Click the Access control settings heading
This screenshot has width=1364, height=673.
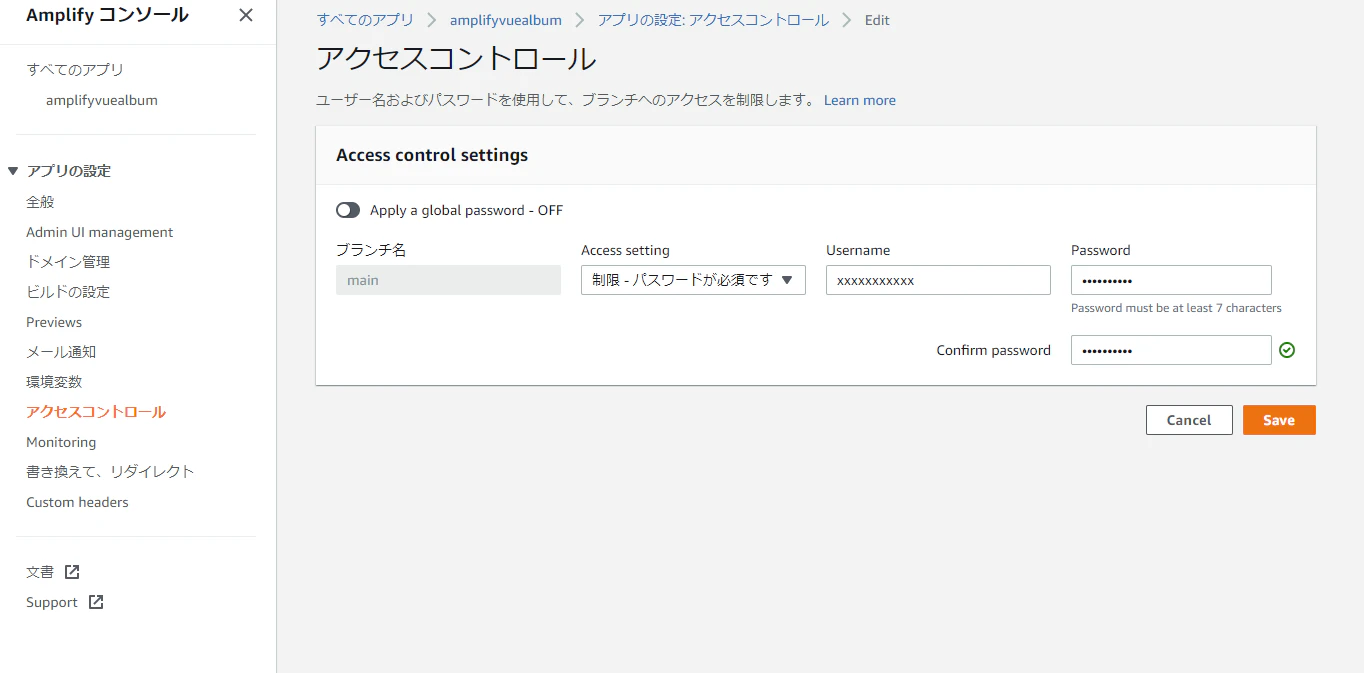(x=432, y=155)
